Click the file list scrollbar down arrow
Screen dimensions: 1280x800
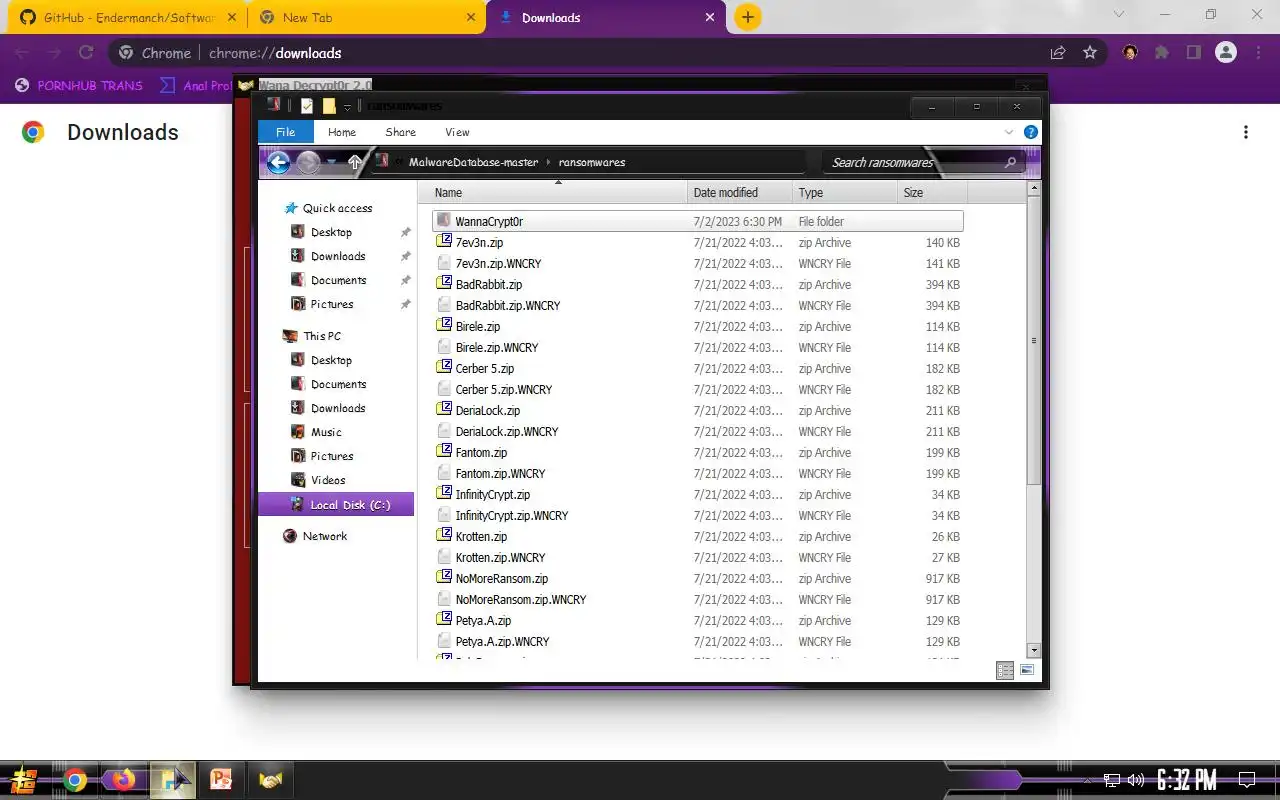tap(1034, 650)
